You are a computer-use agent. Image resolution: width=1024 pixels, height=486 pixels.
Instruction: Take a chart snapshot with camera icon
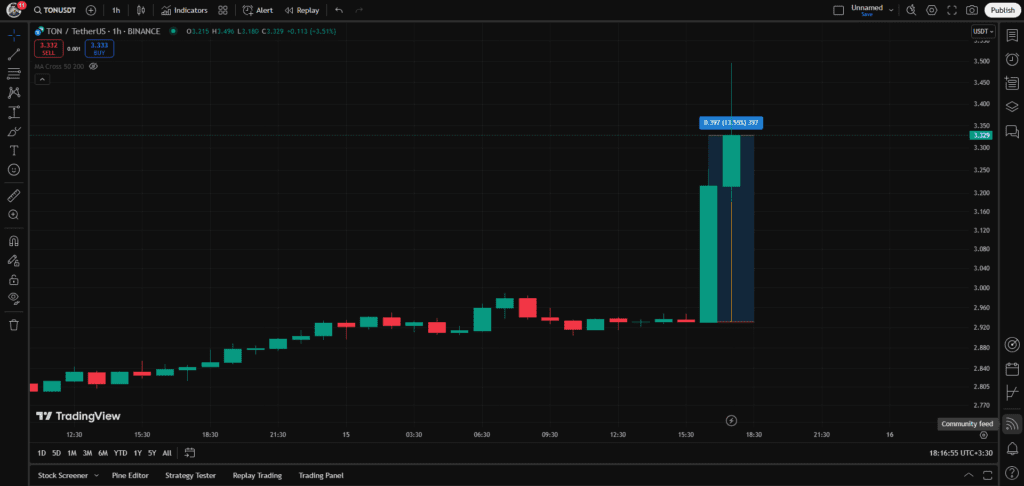click(x=972, y=10)
